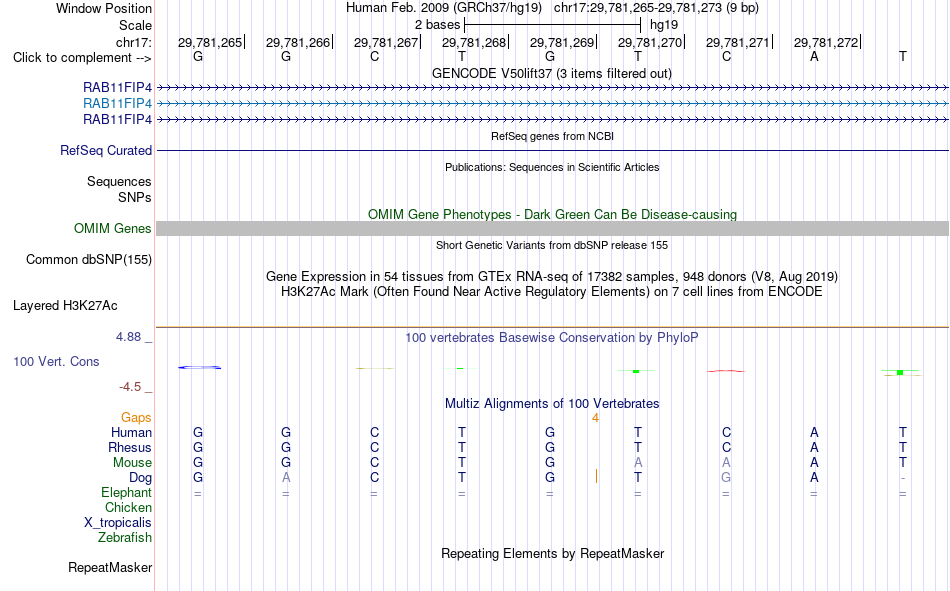
Task: Select the X_tropicalis species label
Action: tap(118, 523)
